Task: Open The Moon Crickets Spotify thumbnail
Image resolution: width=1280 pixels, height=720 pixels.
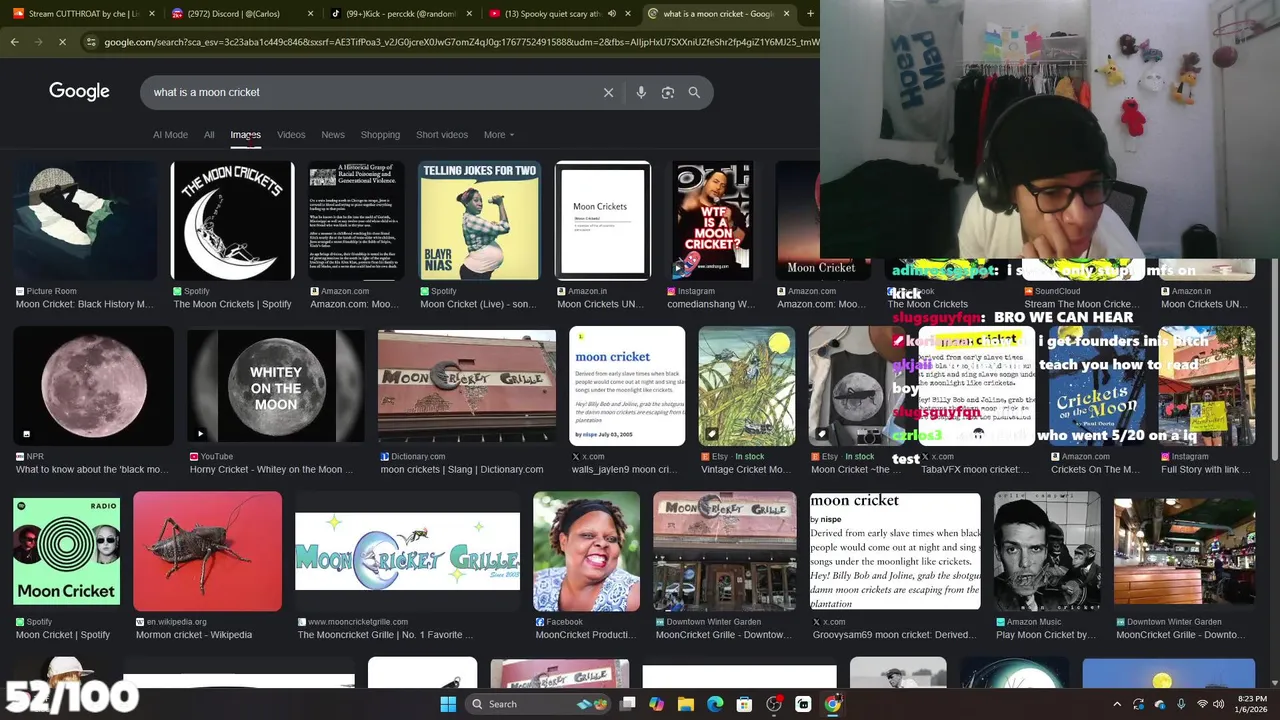Action: pos(233,221)
